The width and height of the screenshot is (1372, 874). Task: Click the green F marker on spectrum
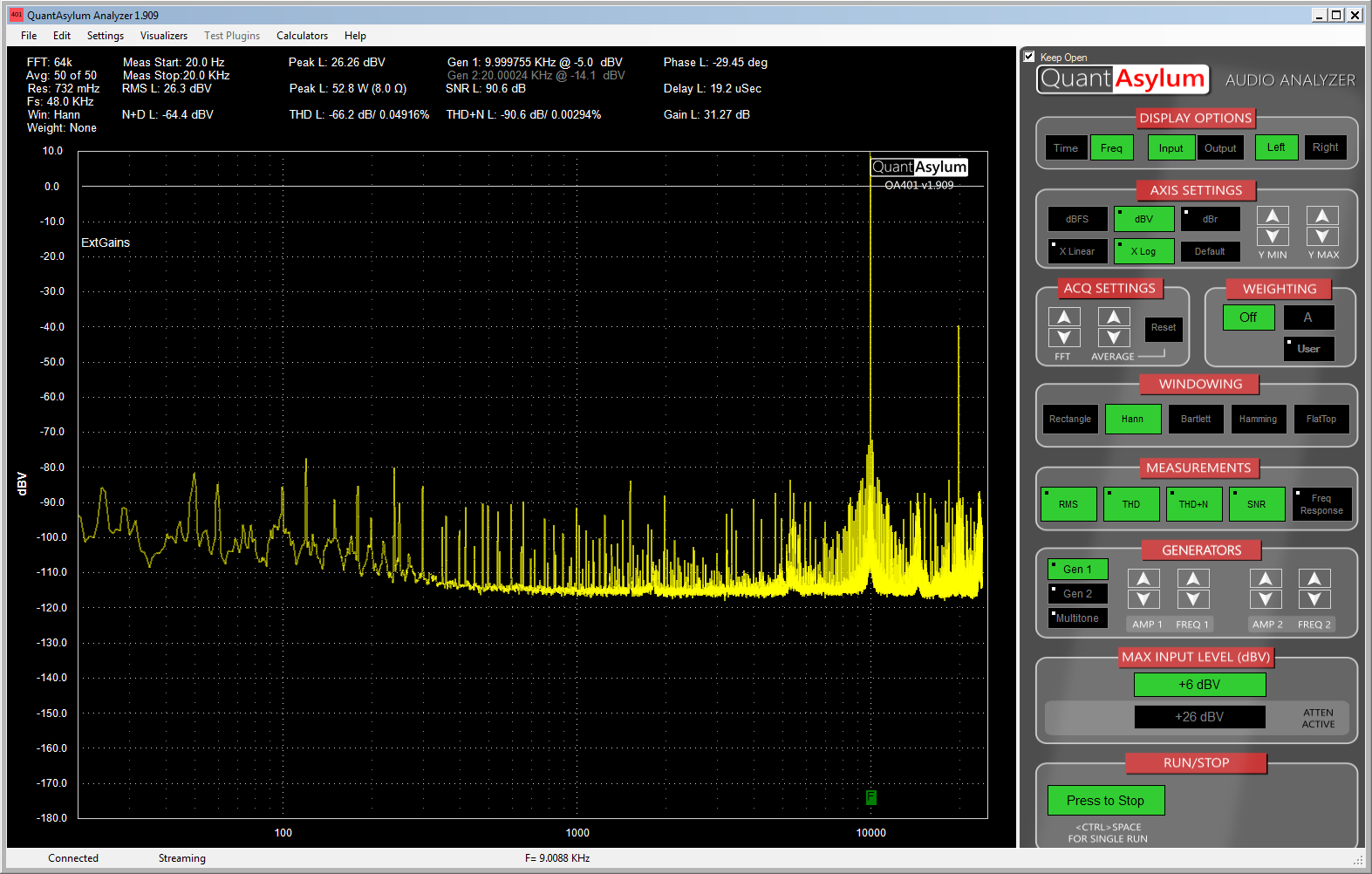870,797
